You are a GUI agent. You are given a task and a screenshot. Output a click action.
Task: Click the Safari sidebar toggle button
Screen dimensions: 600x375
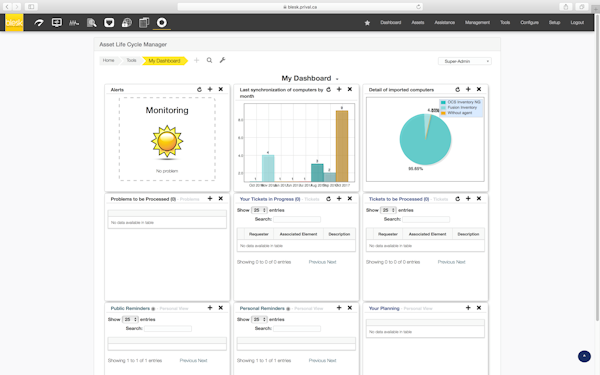tap(31, 7)
